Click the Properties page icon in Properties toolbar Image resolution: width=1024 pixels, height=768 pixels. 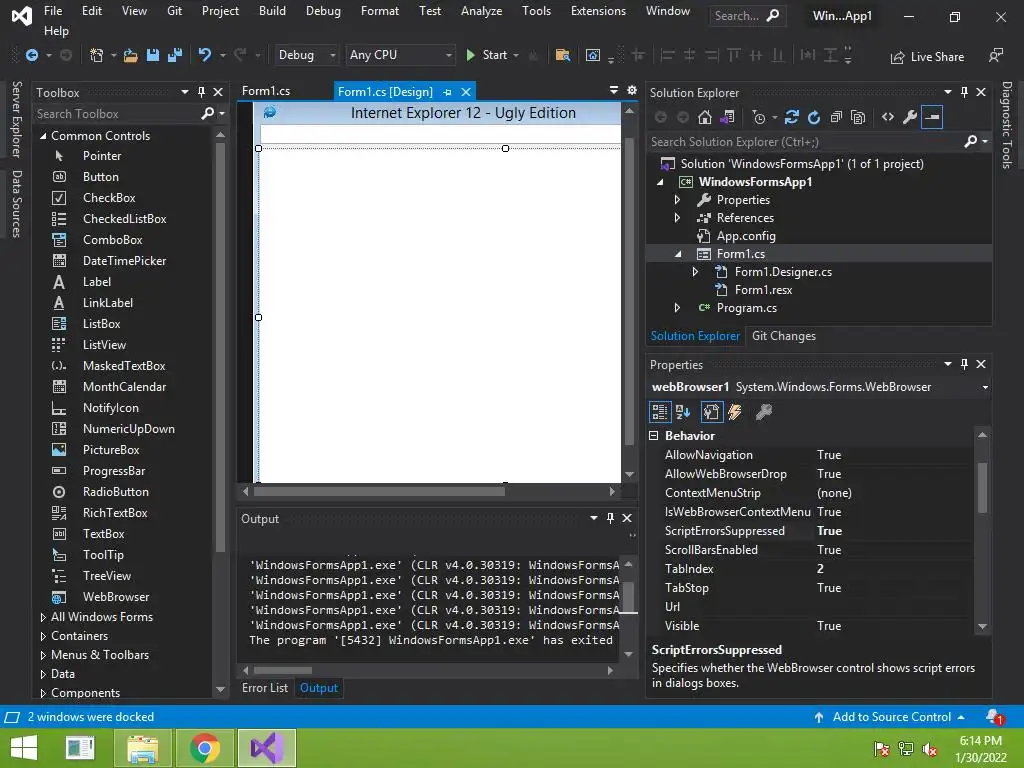point(711,412)
